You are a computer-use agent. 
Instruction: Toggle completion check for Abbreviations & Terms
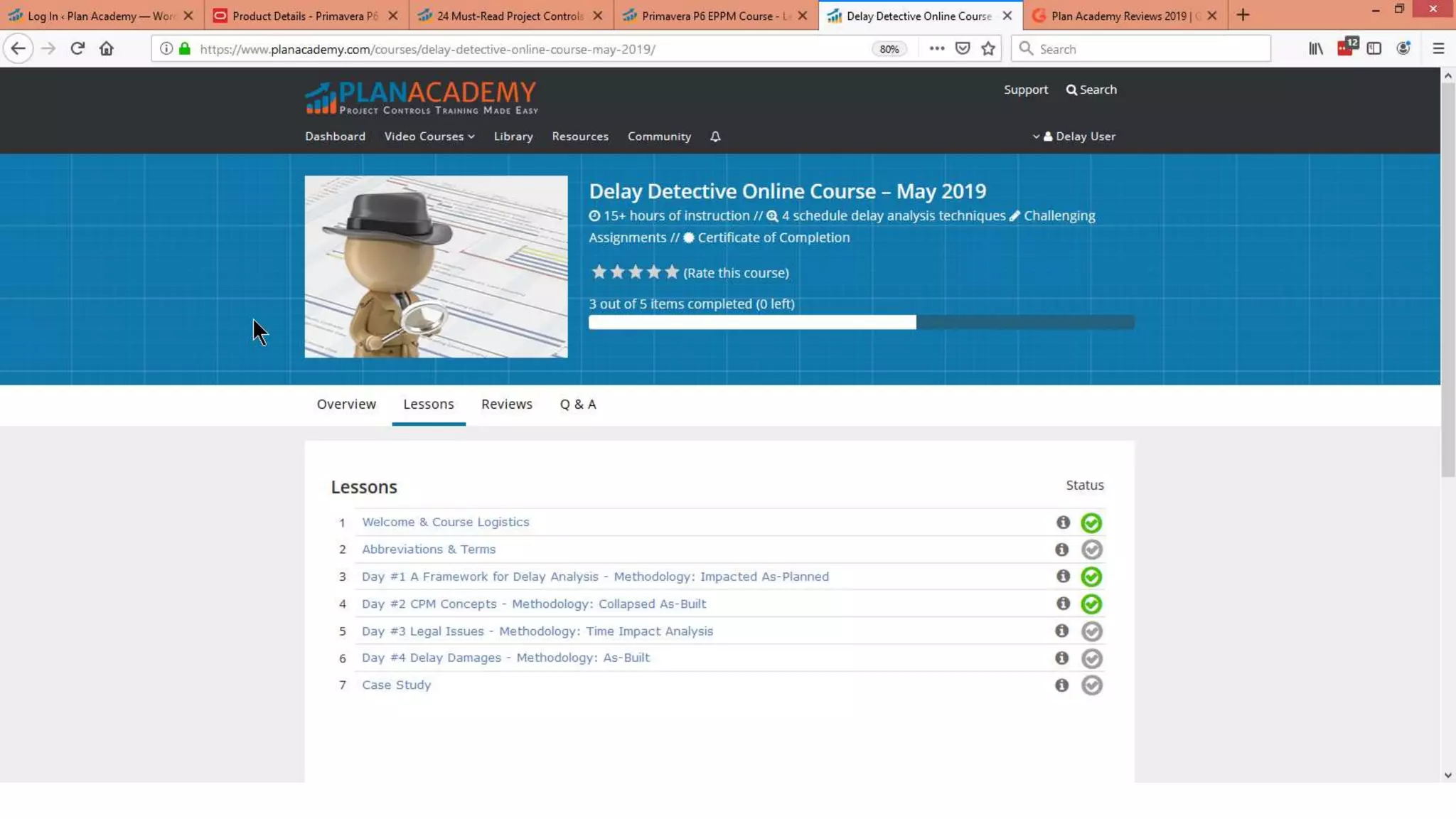(x=1091, y=550)
